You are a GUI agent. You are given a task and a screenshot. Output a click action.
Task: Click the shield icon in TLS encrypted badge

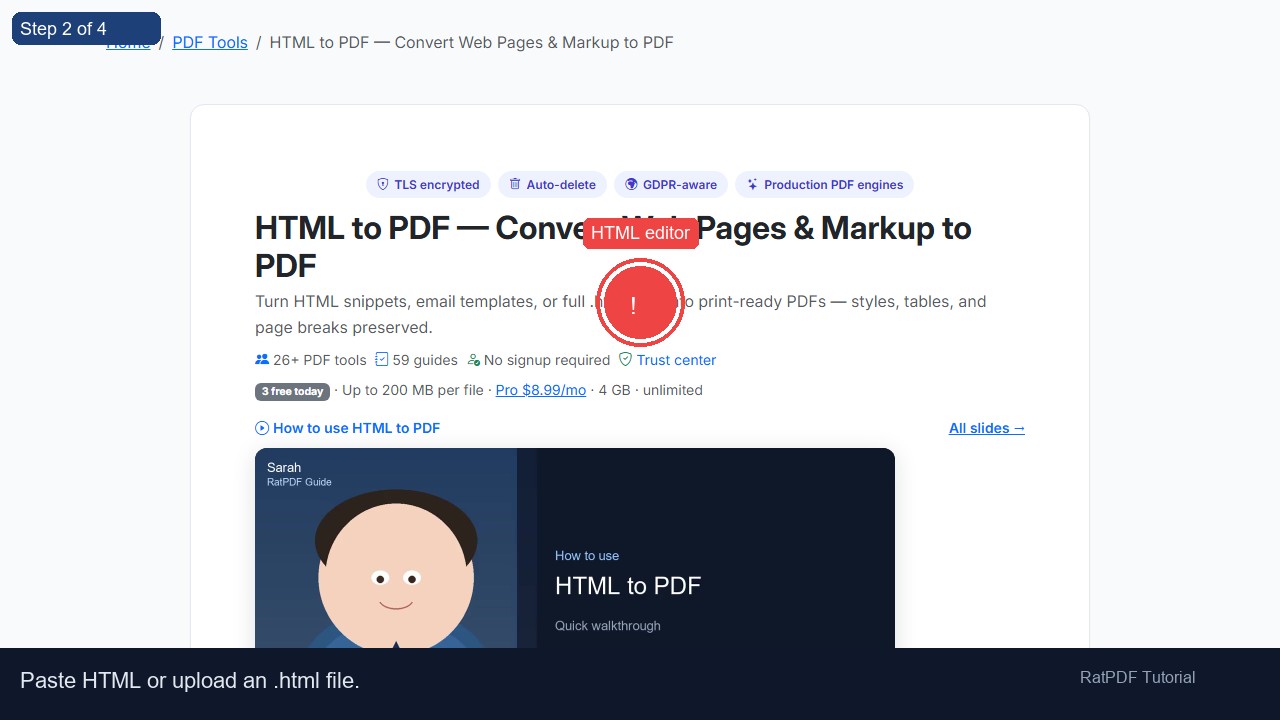tap(383, 184)
